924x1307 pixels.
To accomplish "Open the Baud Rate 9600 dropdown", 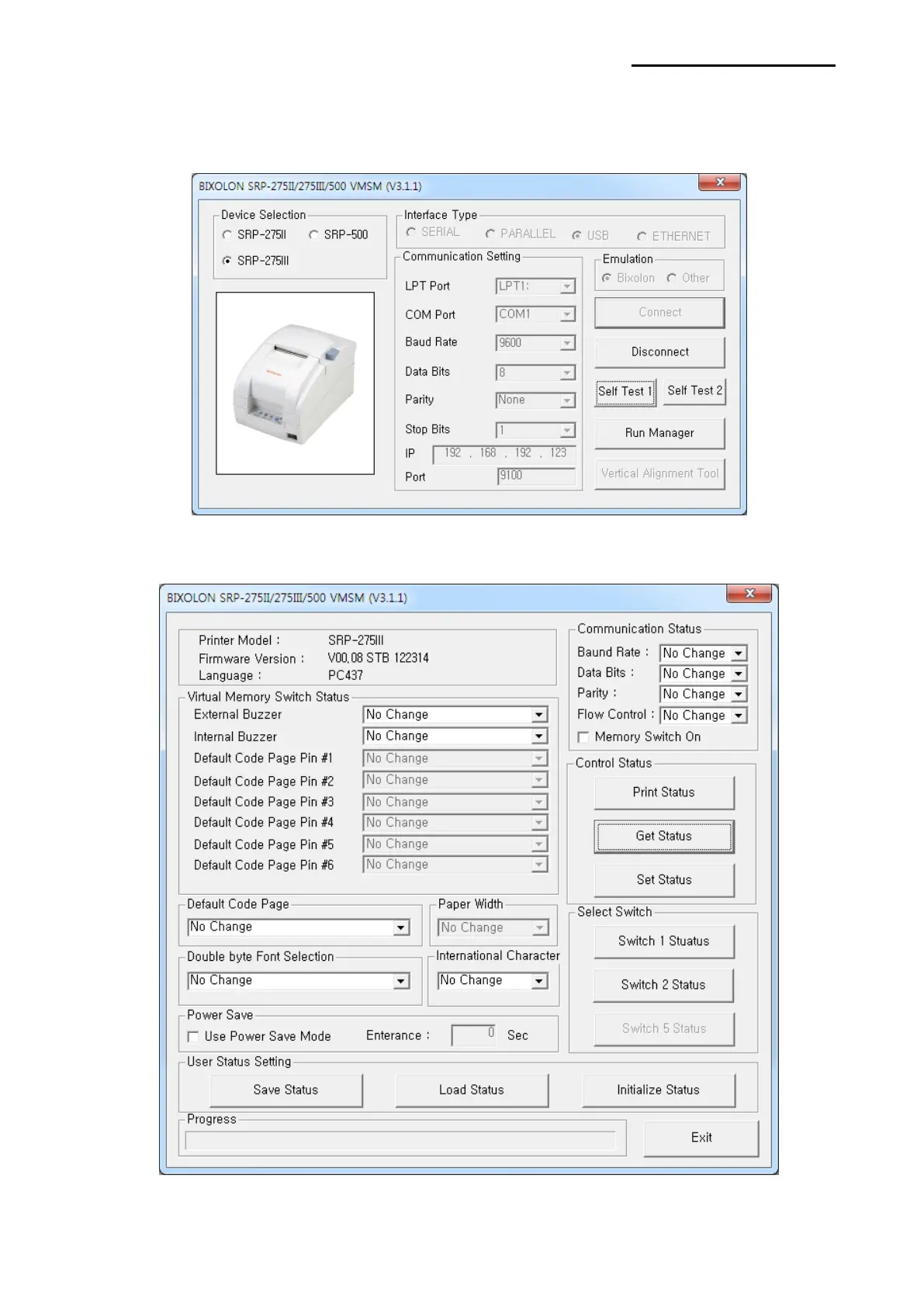I will pyautogui.click(x=535, y=343).
